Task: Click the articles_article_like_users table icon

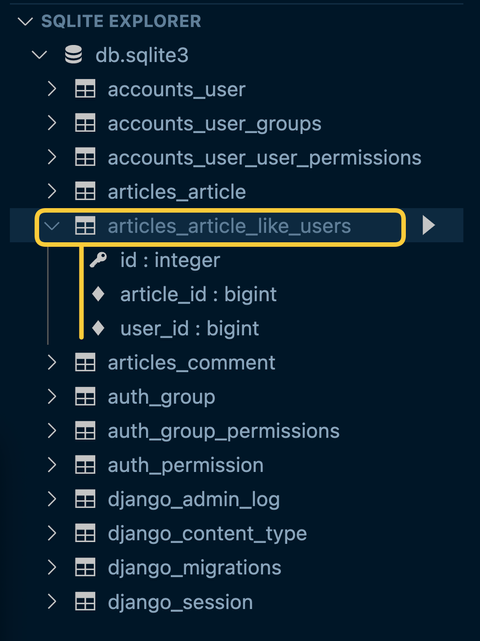Action: tap(85, 226)
